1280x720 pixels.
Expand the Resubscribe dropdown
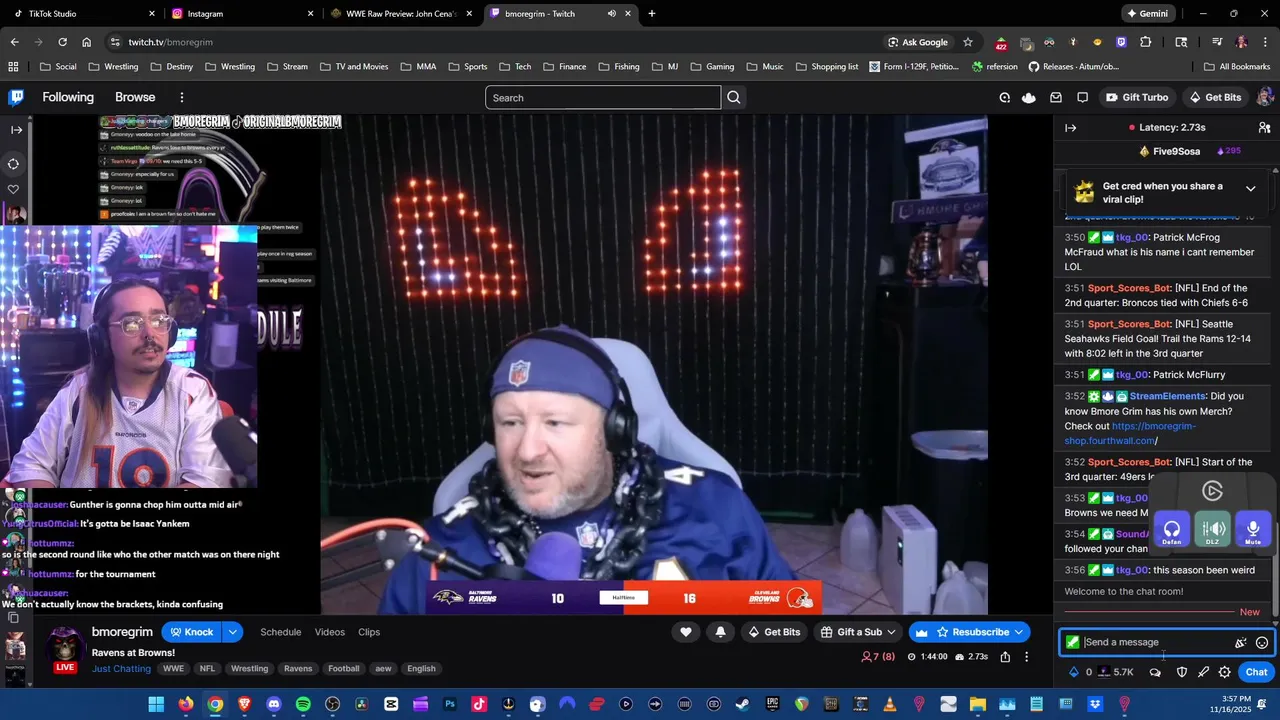[1019, 632]
